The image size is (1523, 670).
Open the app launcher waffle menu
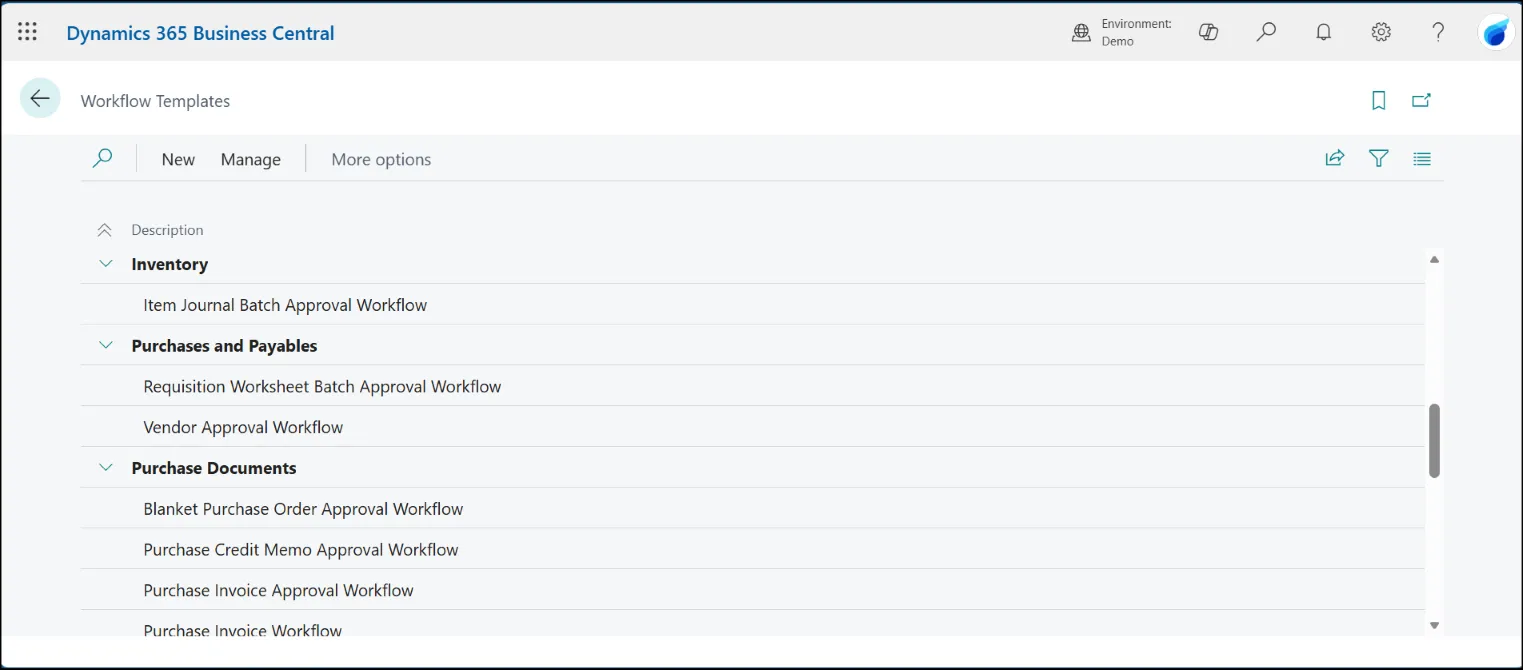click(28, 32)
